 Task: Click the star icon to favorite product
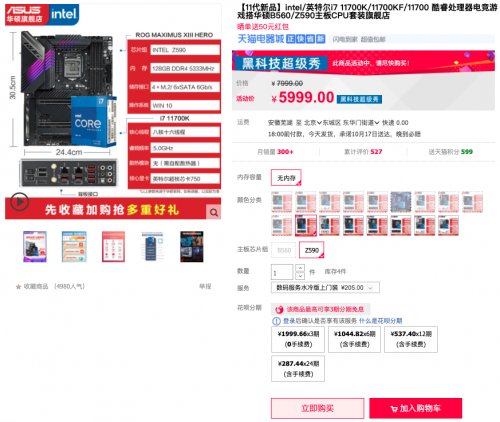(x=18, y=287)
